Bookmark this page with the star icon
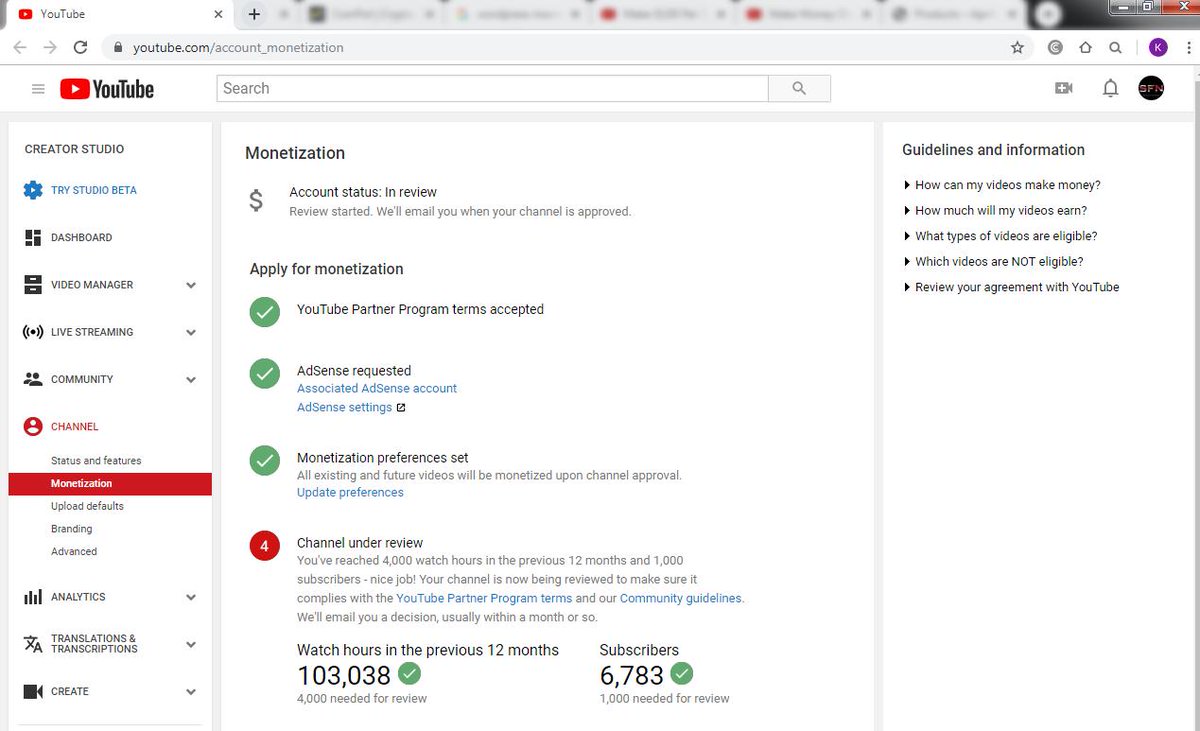 tap(1017, 47)
